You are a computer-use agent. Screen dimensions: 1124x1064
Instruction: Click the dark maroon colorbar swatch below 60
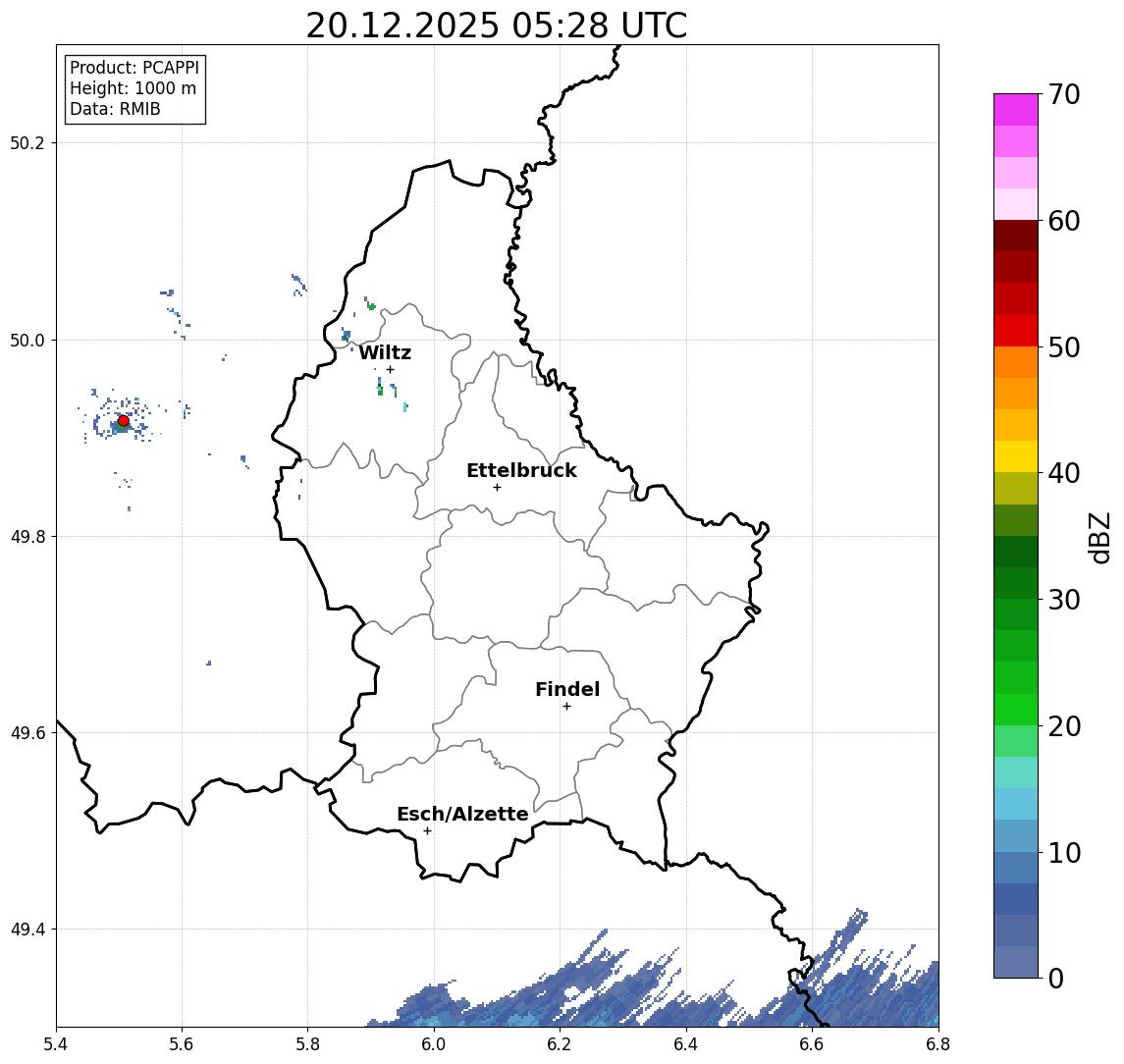[x=1016, y=236]
